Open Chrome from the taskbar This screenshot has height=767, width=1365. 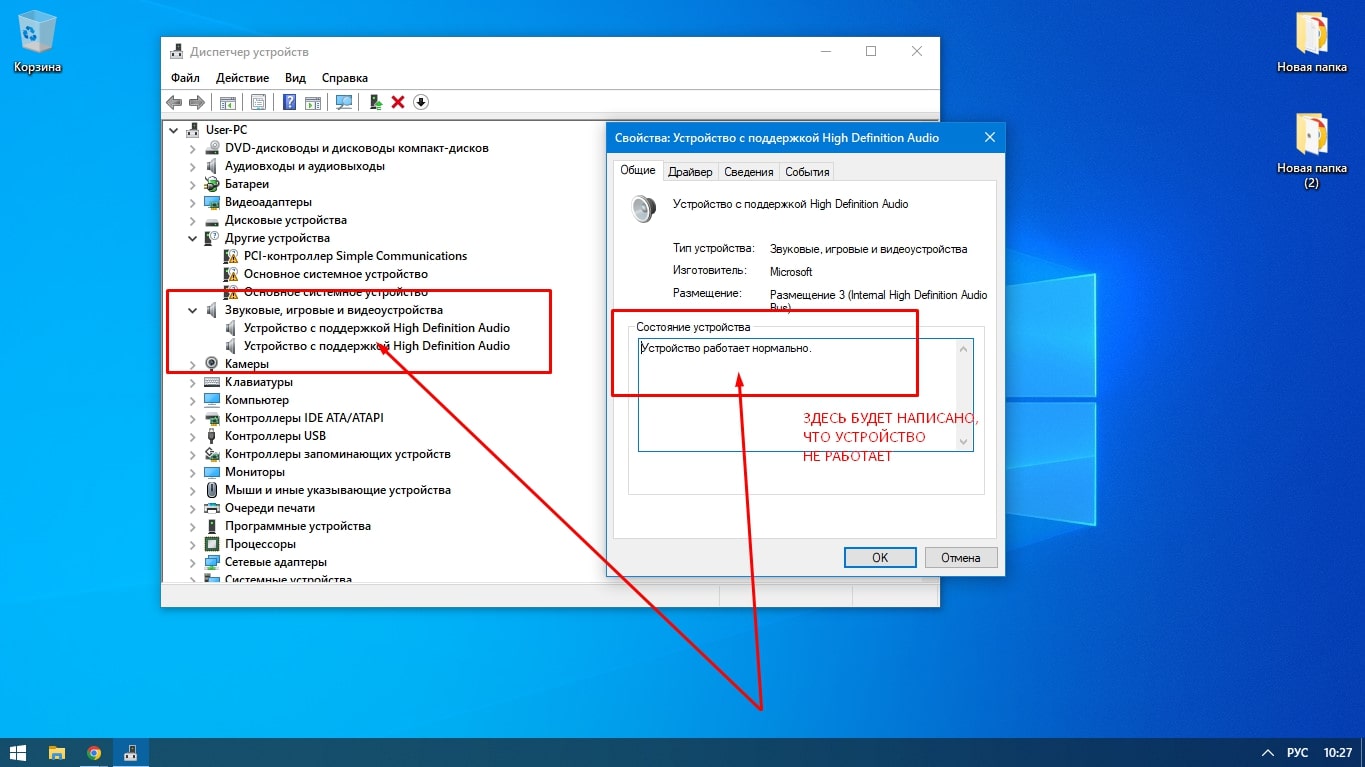pyautogui.click(x=93, y=753)
